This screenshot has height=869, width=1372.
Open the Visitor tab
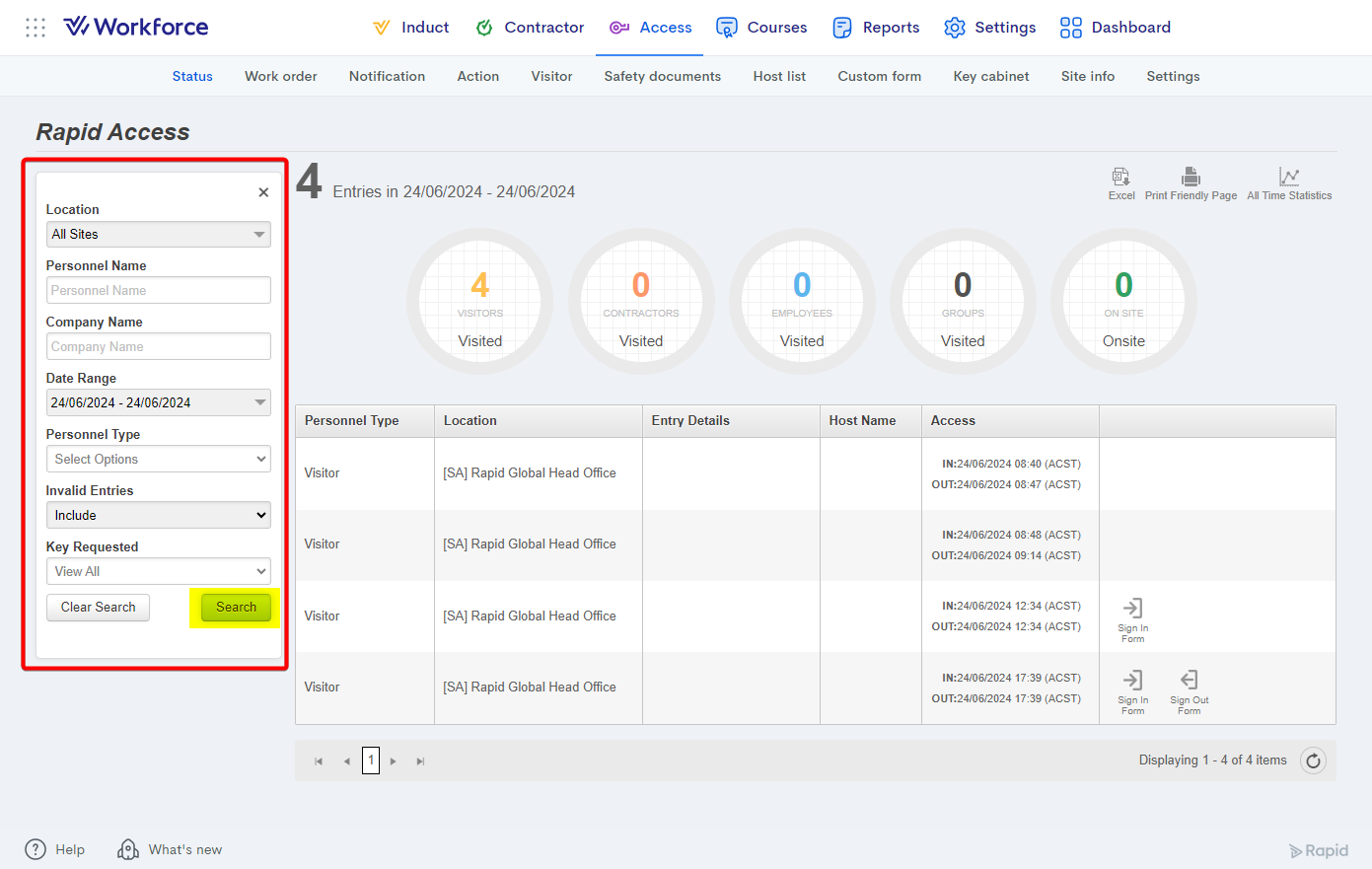(551, 76)
